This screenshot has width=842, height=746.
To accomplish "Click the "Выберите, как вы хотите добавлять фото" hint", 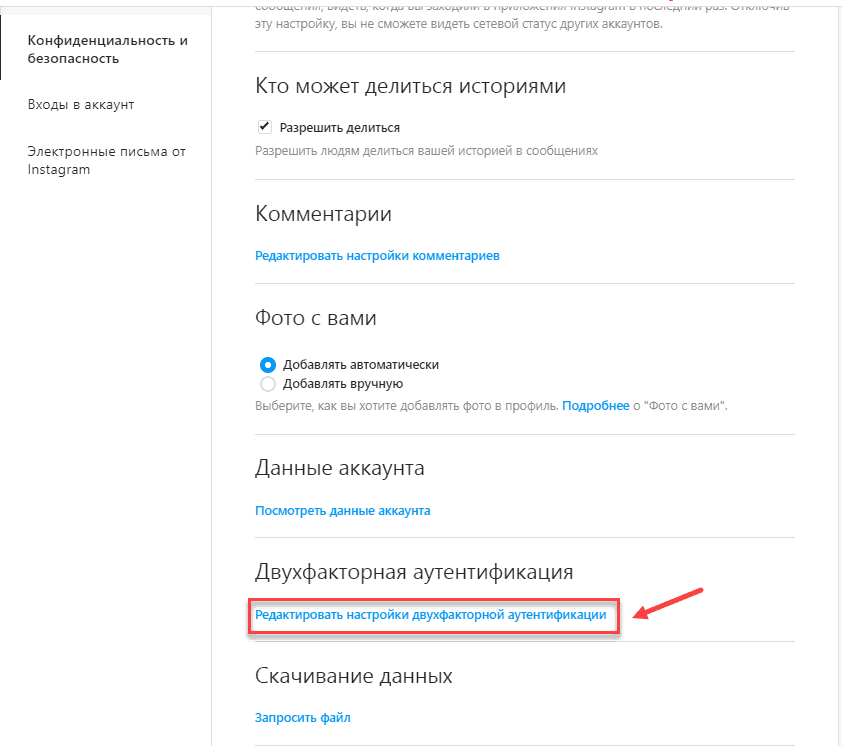I will pos(407,406).
